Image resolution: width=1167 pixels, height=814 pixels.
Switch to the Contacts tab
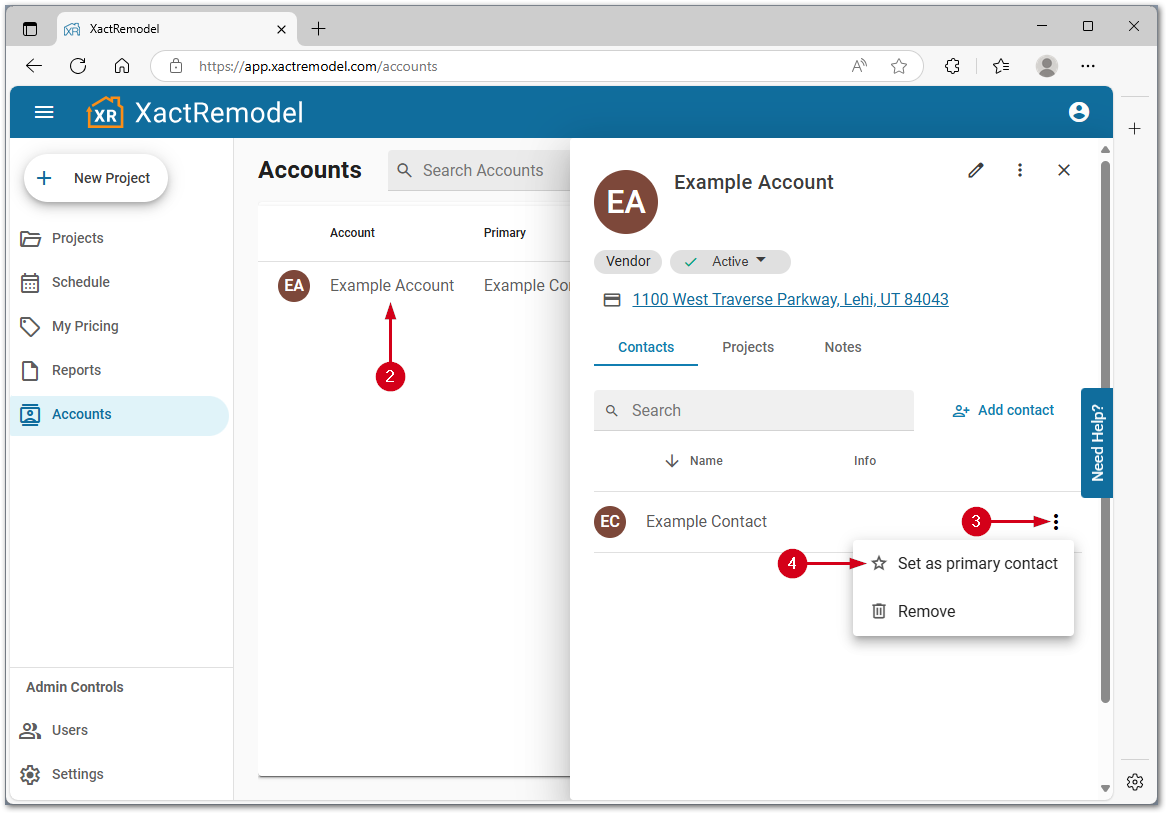pyautogui.click(x=646, y=347)
